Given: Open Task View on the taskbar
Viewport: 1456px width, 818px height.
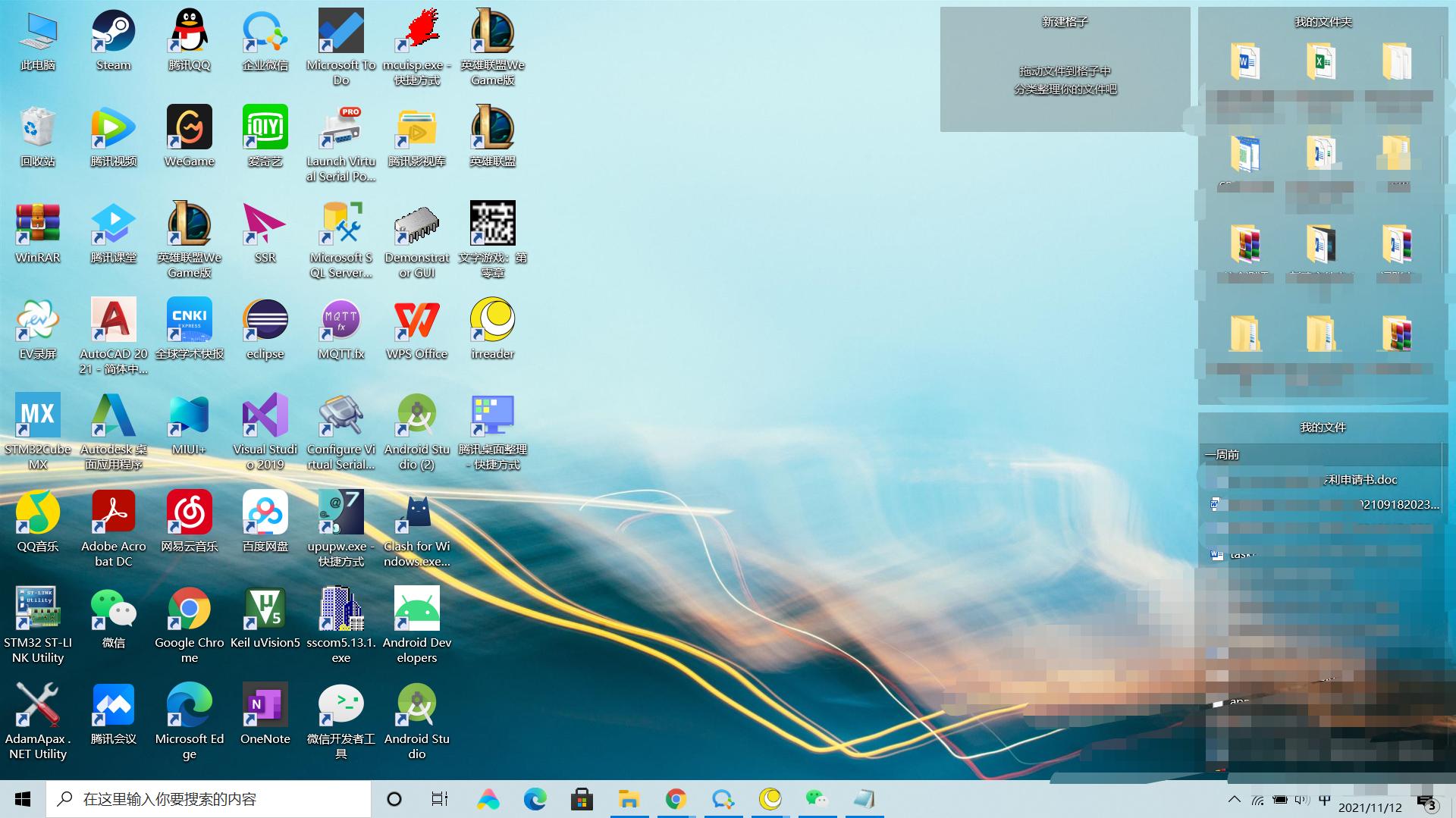Looking at the screenshot, I should tap(438, 798).
